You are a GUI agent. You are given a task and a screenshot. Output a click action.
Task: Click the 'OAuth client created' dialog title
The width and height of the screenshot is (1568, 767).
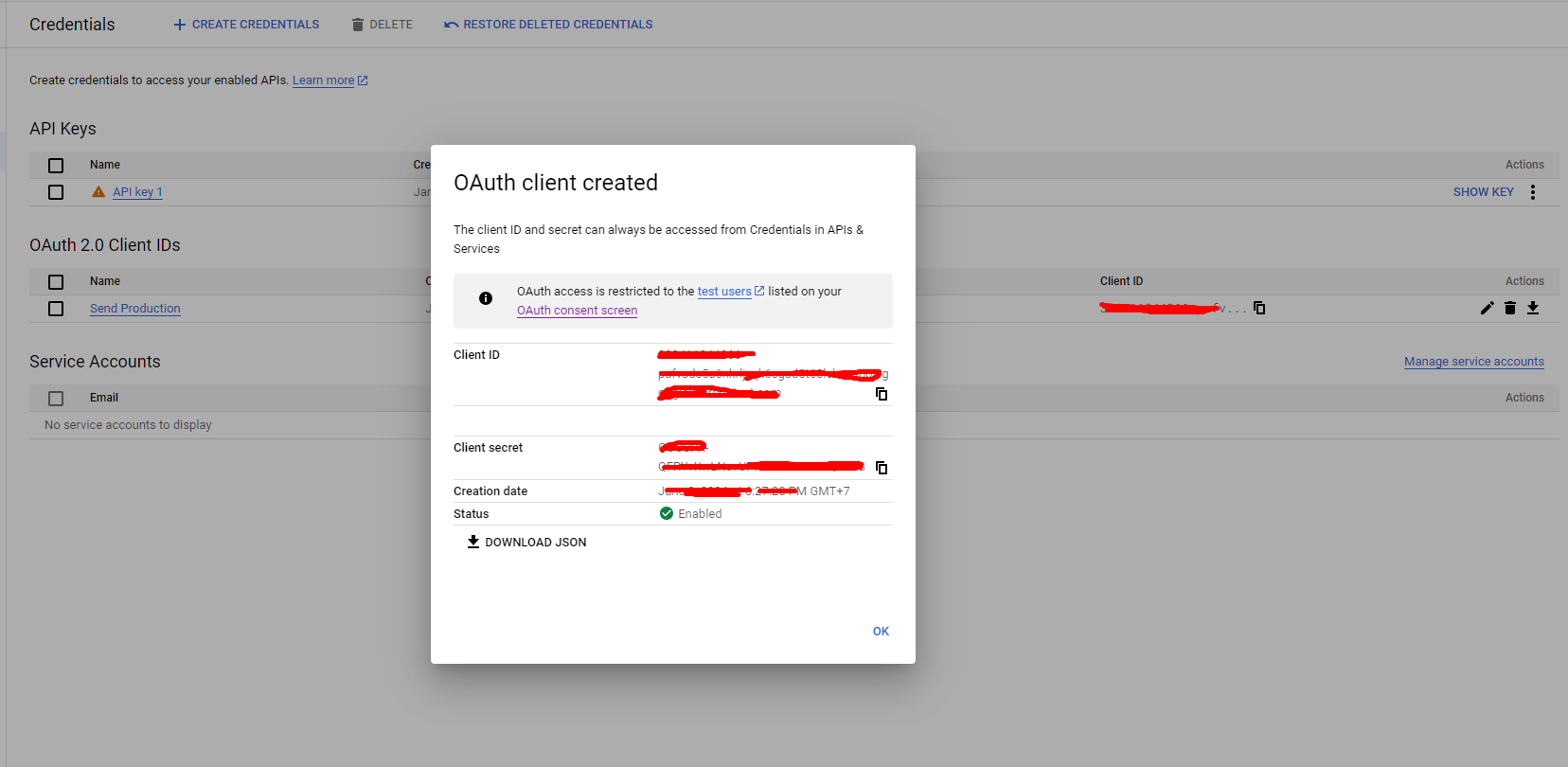tap(556, 183)
